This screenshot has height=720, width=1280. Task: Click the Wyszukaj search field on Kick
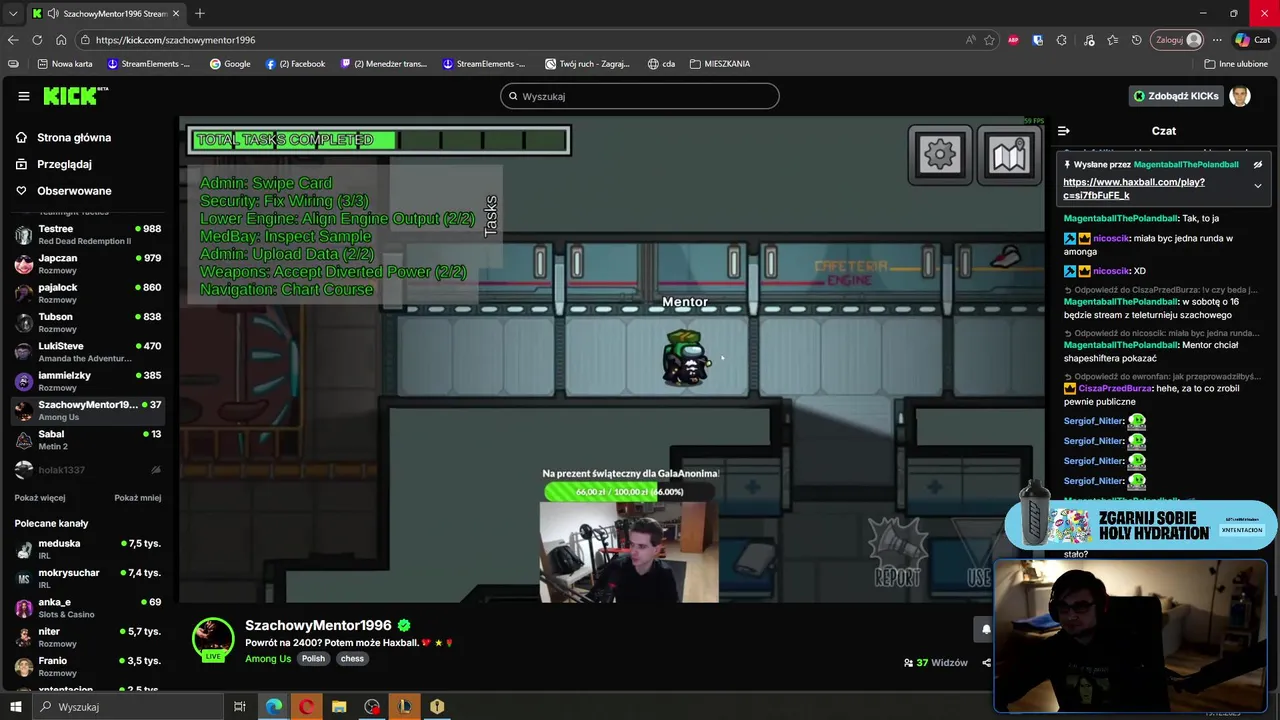coord(640,96)
